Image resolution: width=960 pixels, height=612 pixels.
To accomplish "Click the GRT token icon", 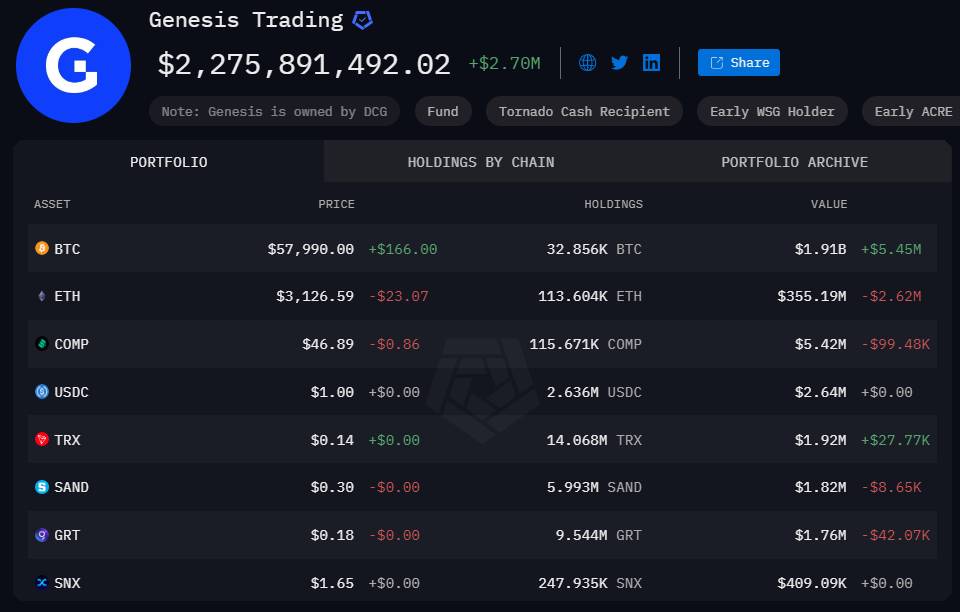I will (x=42, y=534).
